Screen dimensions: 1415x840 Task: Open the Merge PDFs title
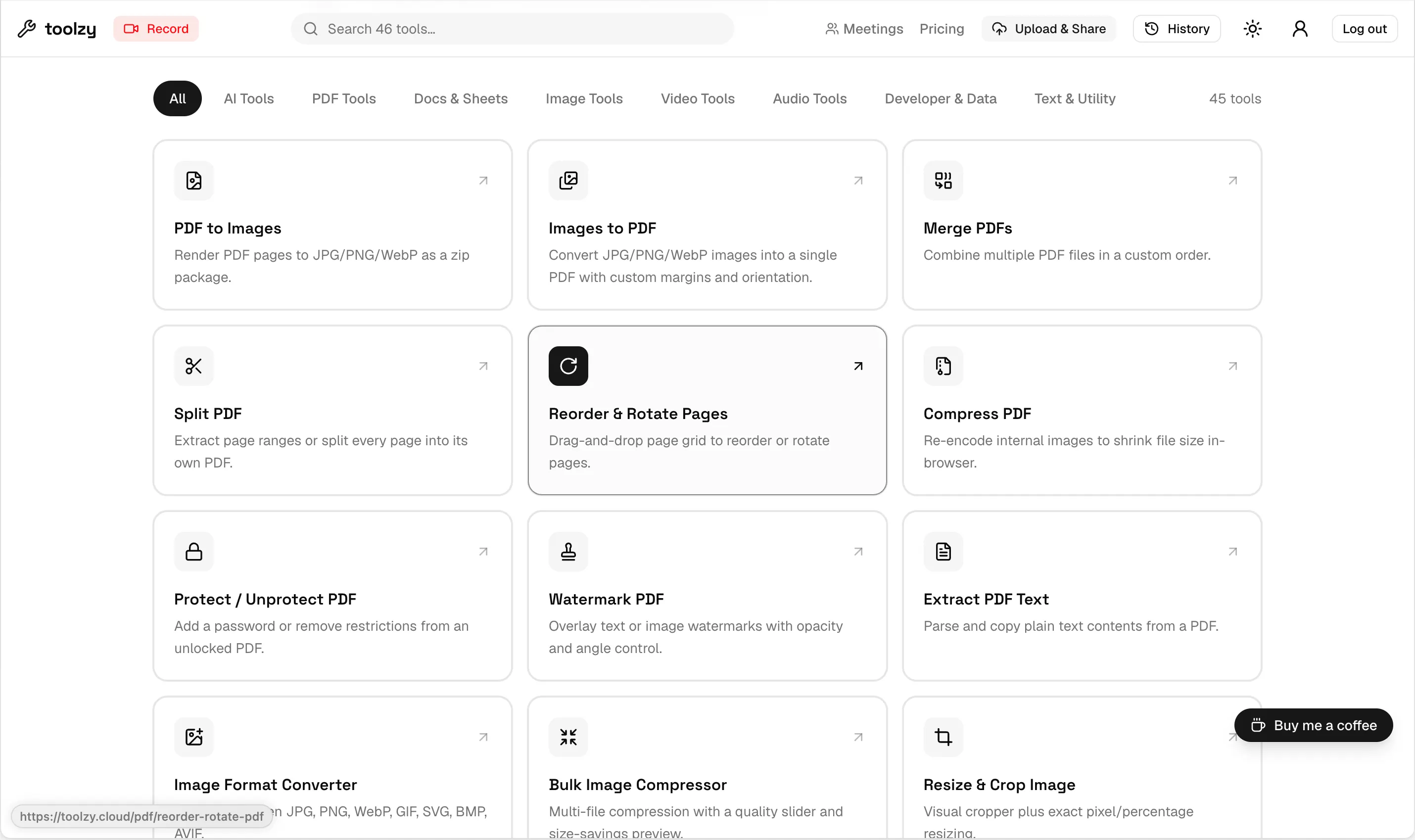(967, 228)
